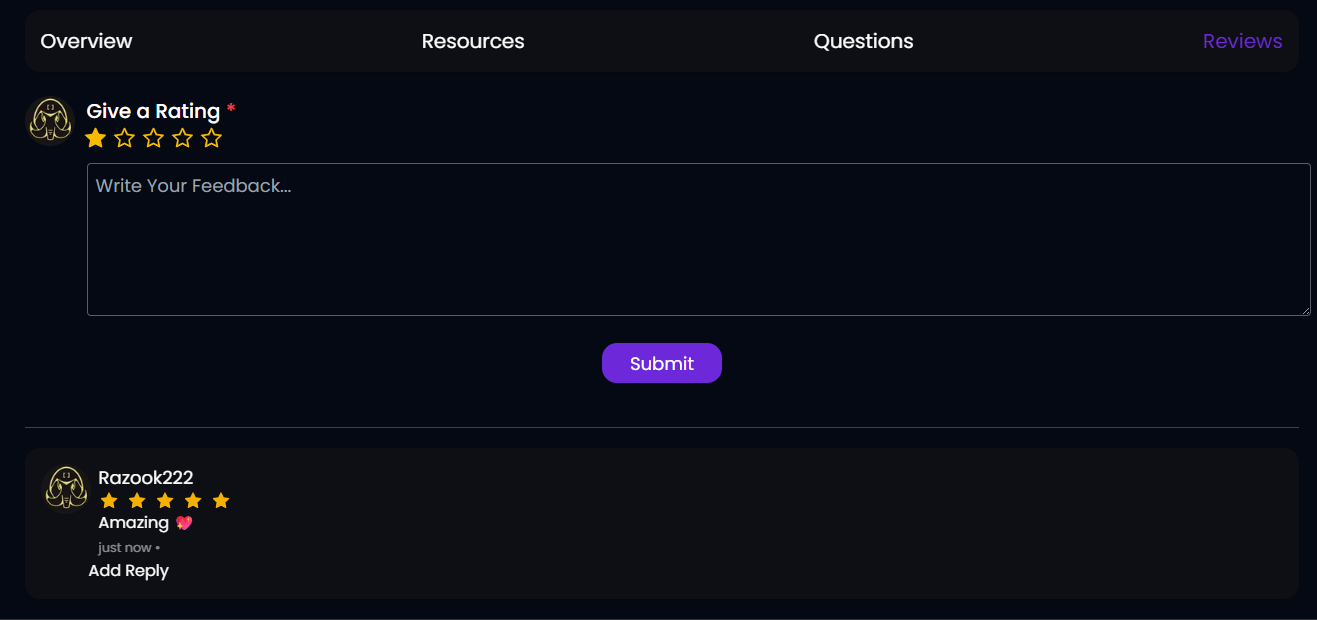Screen dimensions: 1317x620
Task: Switch to the Resources tab
Action: [473, 41]
